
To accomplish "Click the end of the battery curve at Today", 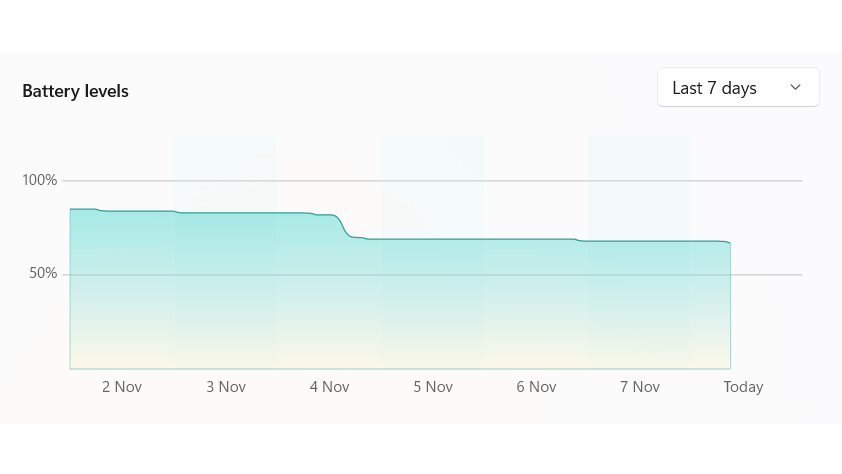I will pyautogui.click(x=730, y=243).
